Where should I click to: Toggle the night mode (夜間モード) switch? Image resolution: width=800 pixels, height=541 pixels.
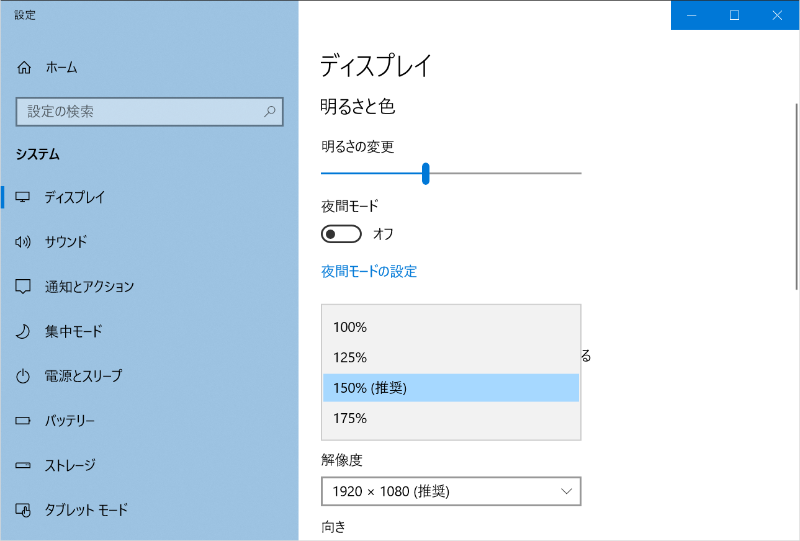pos(341,234)
